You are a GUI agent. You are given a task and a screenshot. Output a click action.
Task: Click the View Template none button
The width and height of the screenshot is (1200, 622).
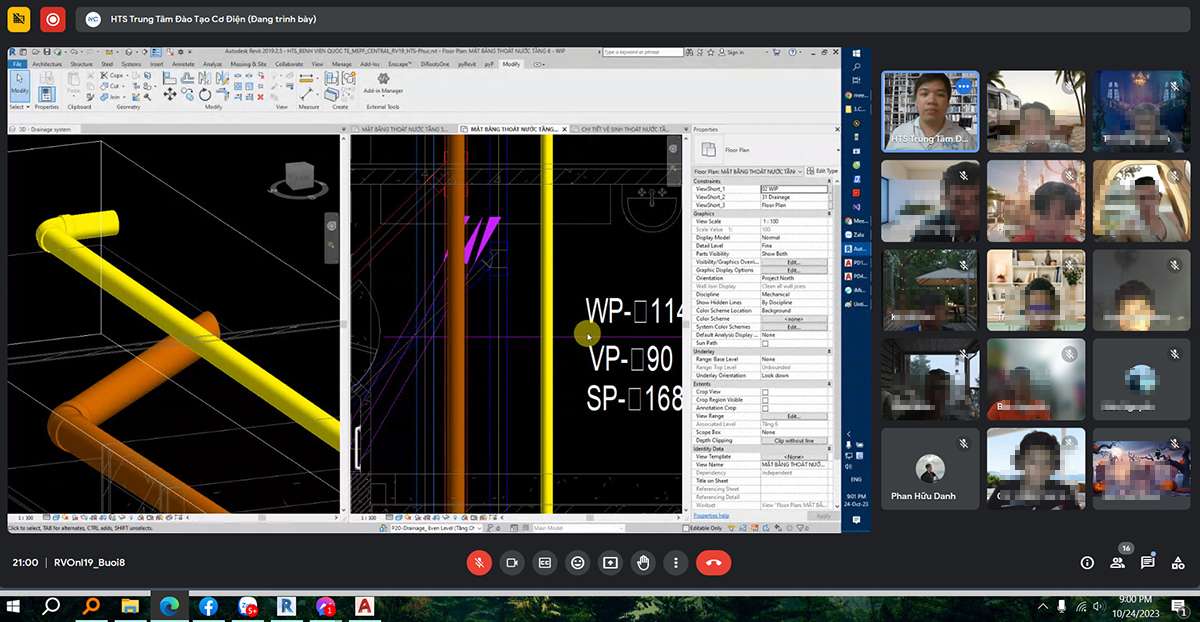click(x=794, y=456)
